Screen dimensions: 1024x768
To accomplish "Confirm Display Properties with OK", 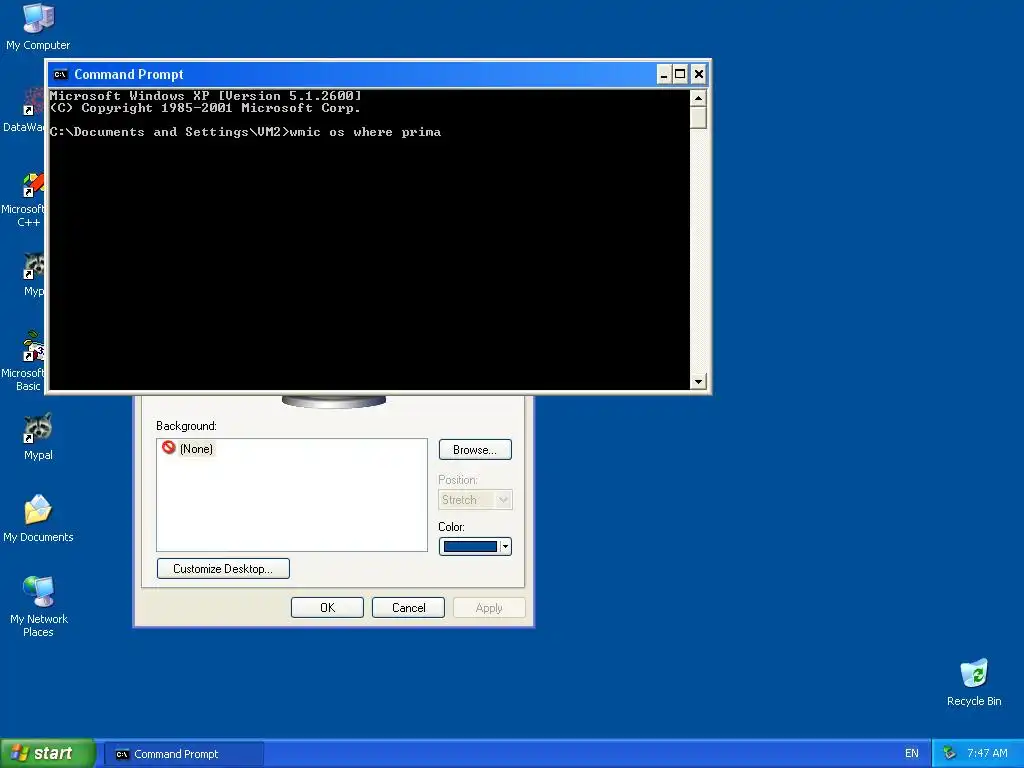I will [x=327, y=607].
